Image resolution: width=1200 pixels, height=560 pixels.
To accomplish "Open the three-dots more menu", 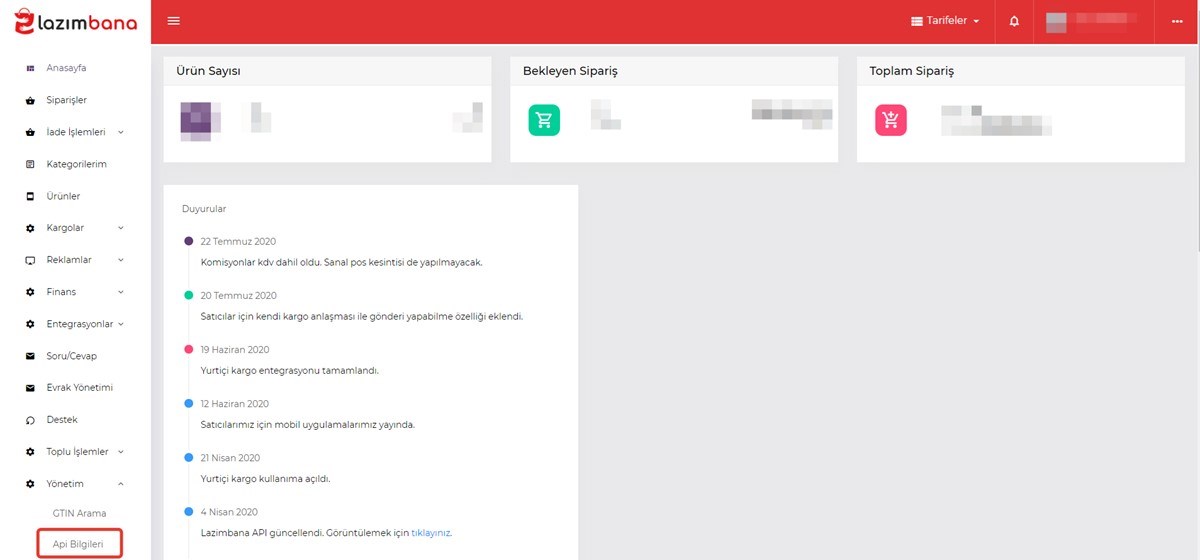I will tap(1177, 21).
